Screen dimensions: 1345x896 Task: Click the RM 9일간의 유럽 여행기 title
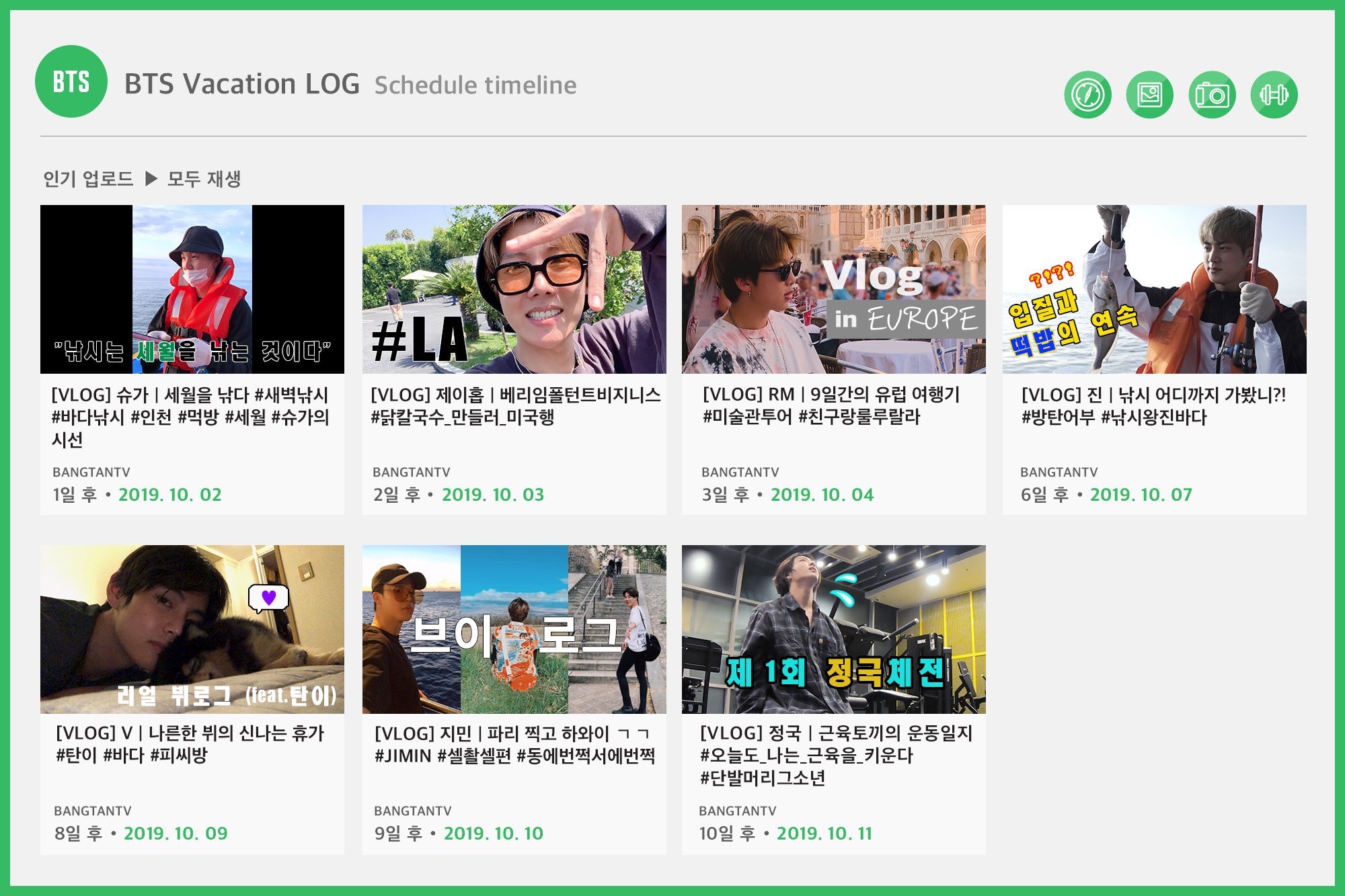831,395
